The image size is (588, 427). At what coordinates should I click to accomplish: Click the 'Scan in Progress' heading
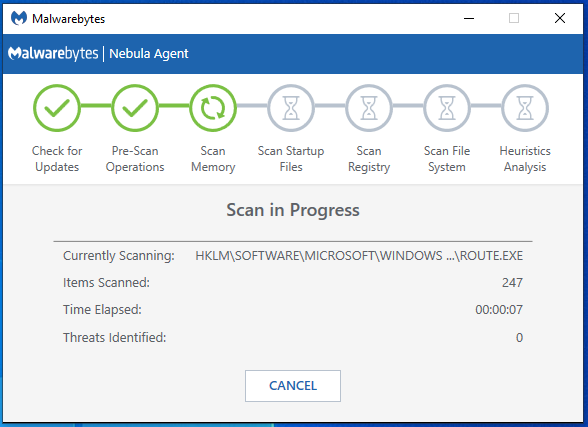click(x=293, y=210)
